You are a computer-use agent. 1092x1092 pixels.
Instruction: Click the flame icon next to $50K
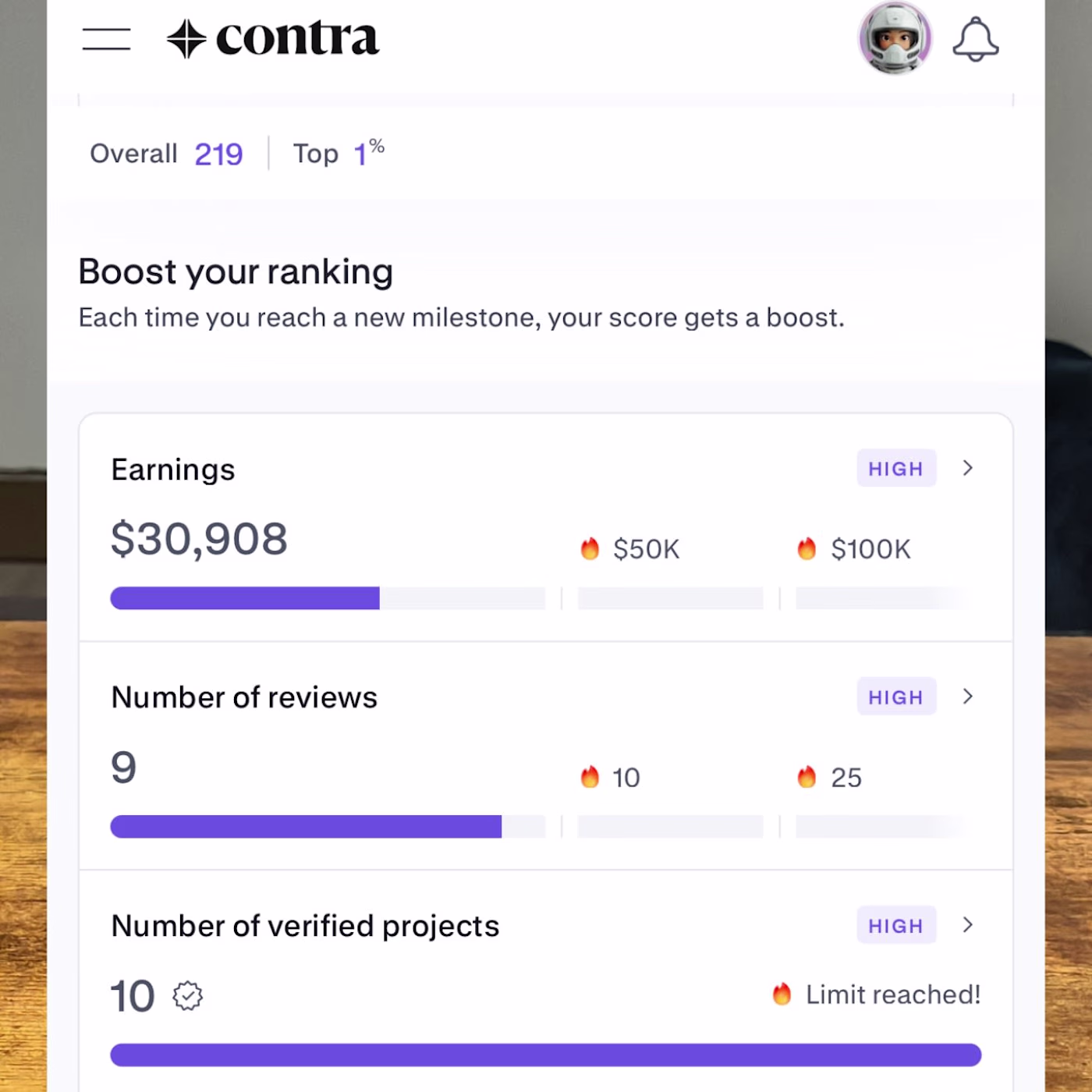(590, 549)
